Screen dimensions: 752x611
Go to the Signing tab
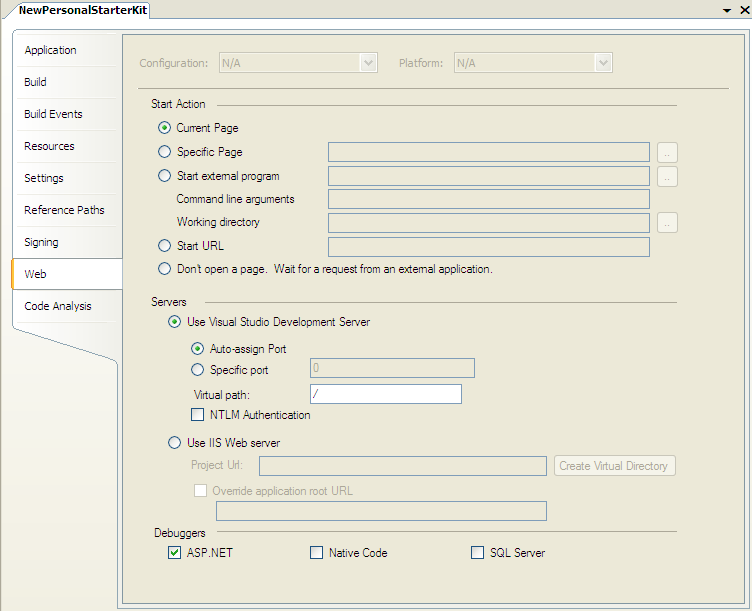(x=41, y=243)
